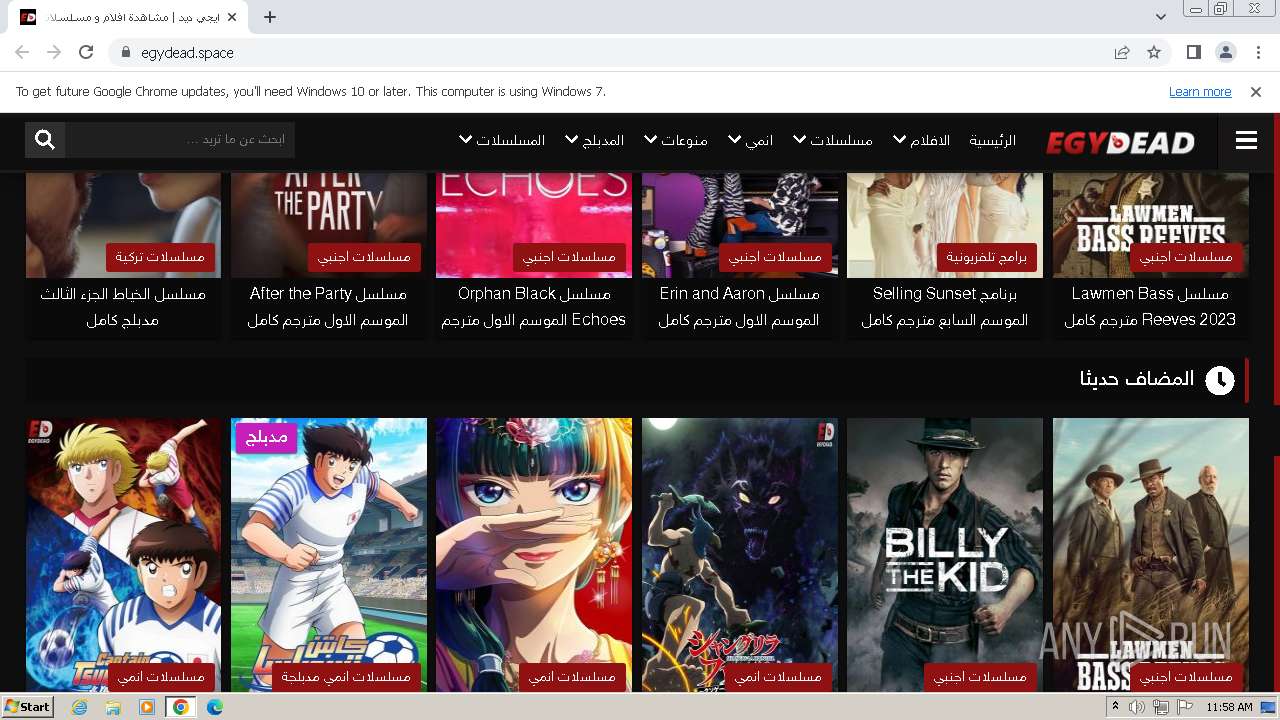Show hidden system tray icons

(x=1116, y=707)
